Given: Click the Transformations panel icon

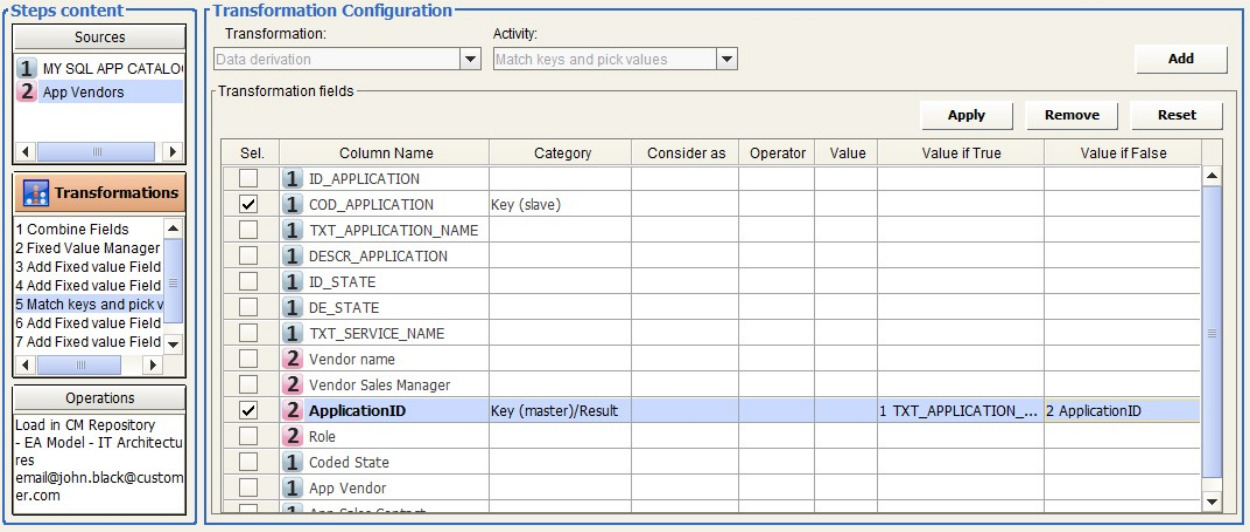Looking at the screenshot, I should [37, 193].
